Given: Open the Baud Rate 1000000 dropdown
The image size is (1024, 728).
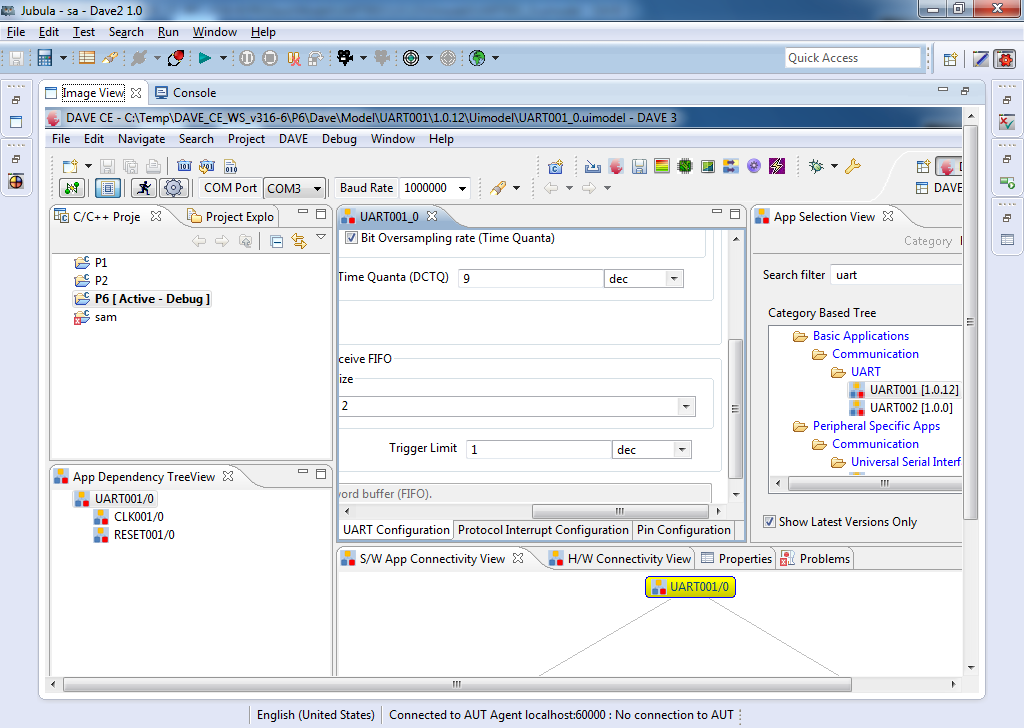Looking at the screenshot, I should click(462, 189).
